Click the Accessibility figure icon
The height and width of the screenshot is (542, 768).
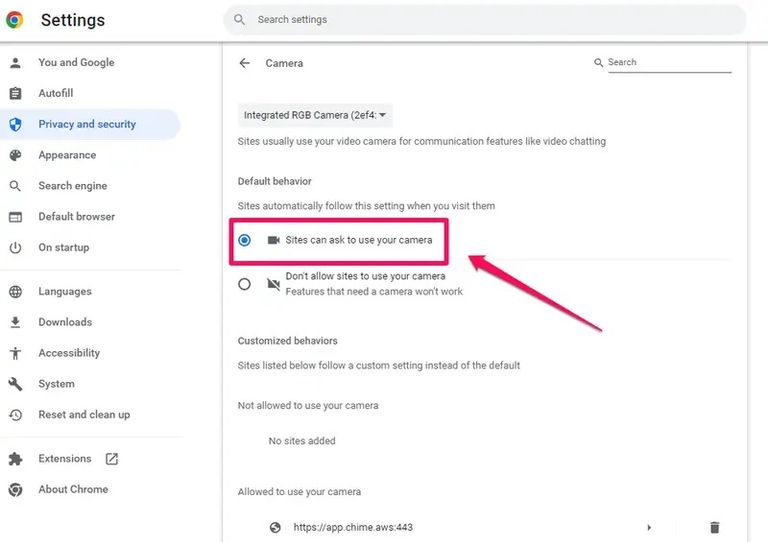click(x=16, y=353)
